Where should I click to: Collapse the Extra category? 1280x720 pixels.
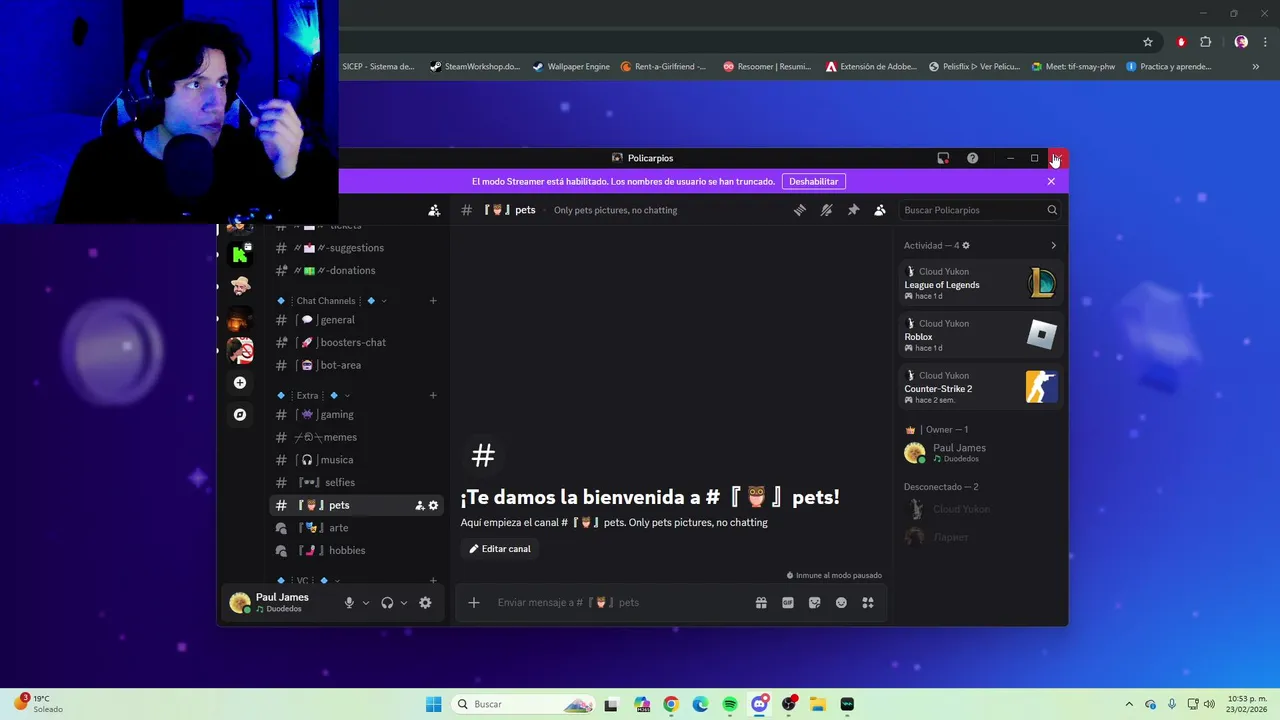(313, 396)
